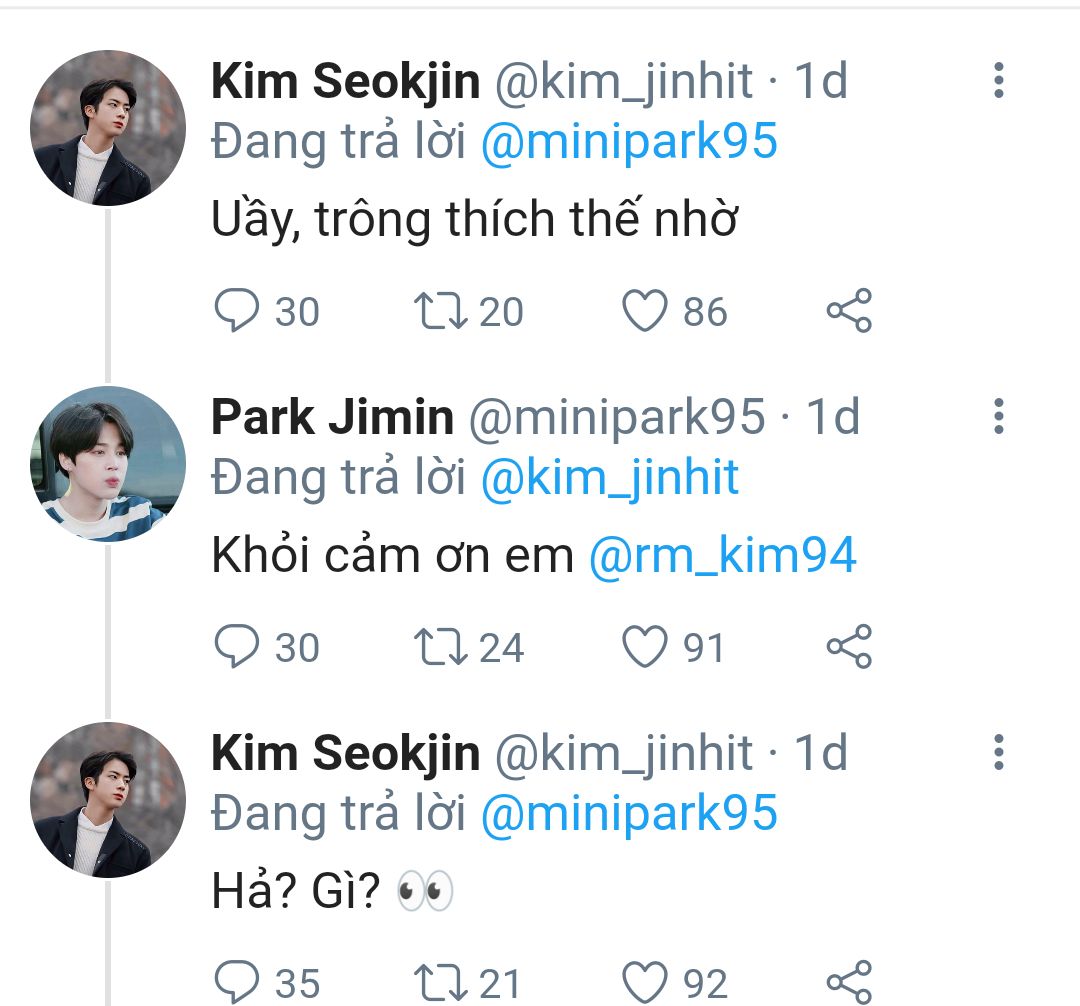Open more options on the Park Jimin tweet
The image size is (1080, 1006).
coord(997,416)
